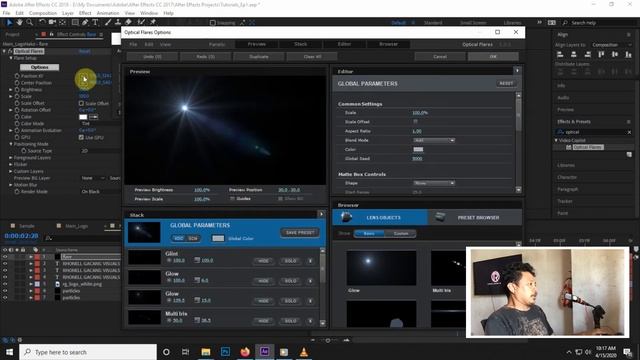Toggle eye visibility of rg_logo_white.png layer

[5, 284]
